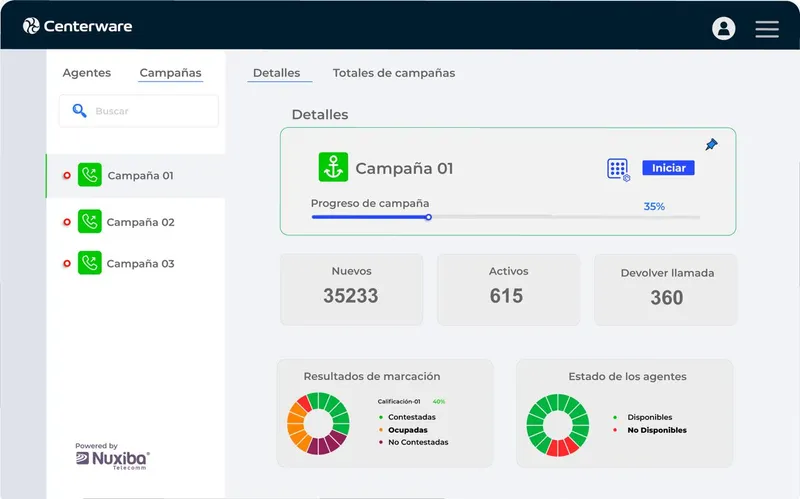Open the Detalles tab
The height and width of the screenshot is (499, 800).
tap(277, 72)
